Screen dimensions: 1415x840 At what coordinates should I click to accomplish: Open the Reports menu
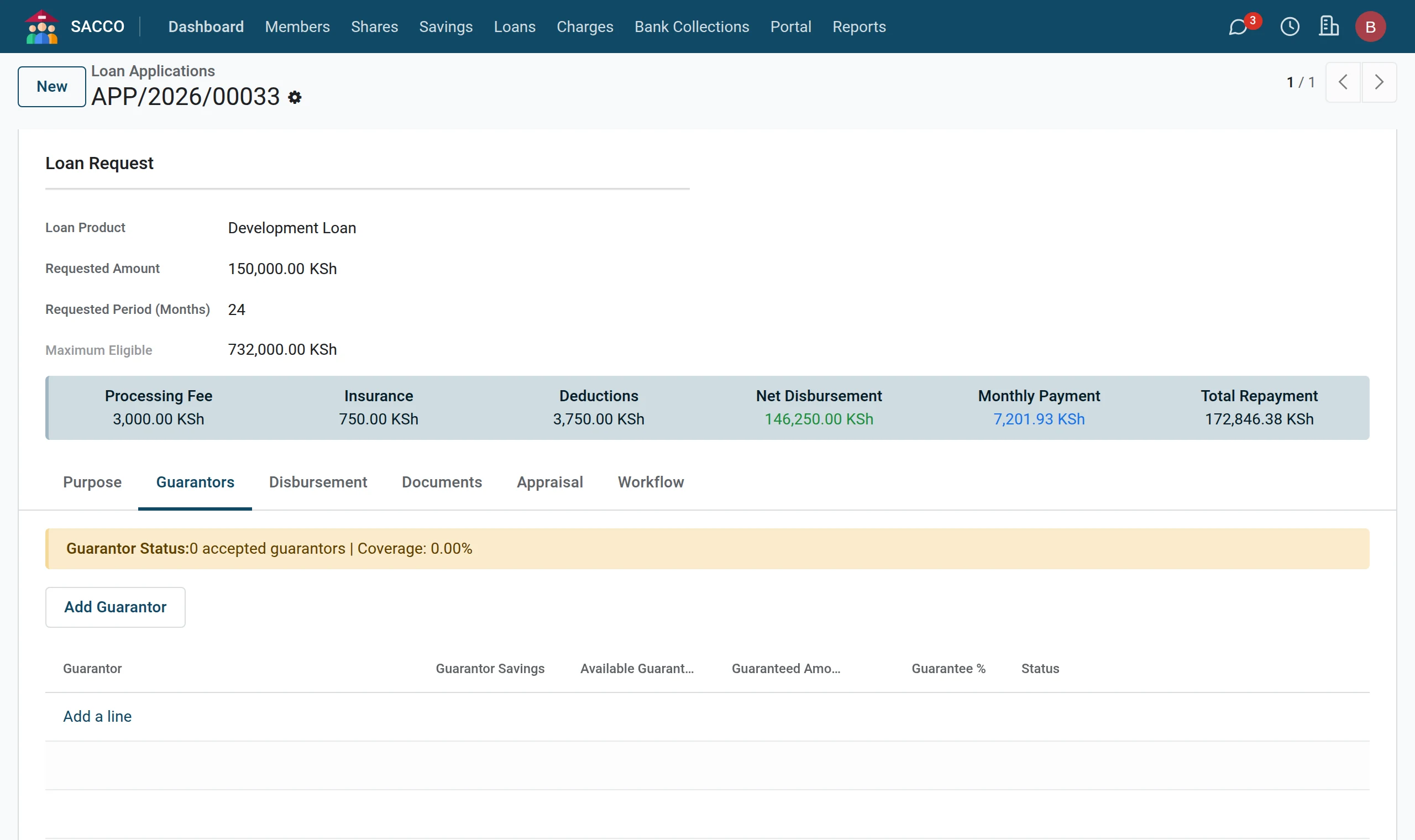pyautogui.click(x=858, y=27)
